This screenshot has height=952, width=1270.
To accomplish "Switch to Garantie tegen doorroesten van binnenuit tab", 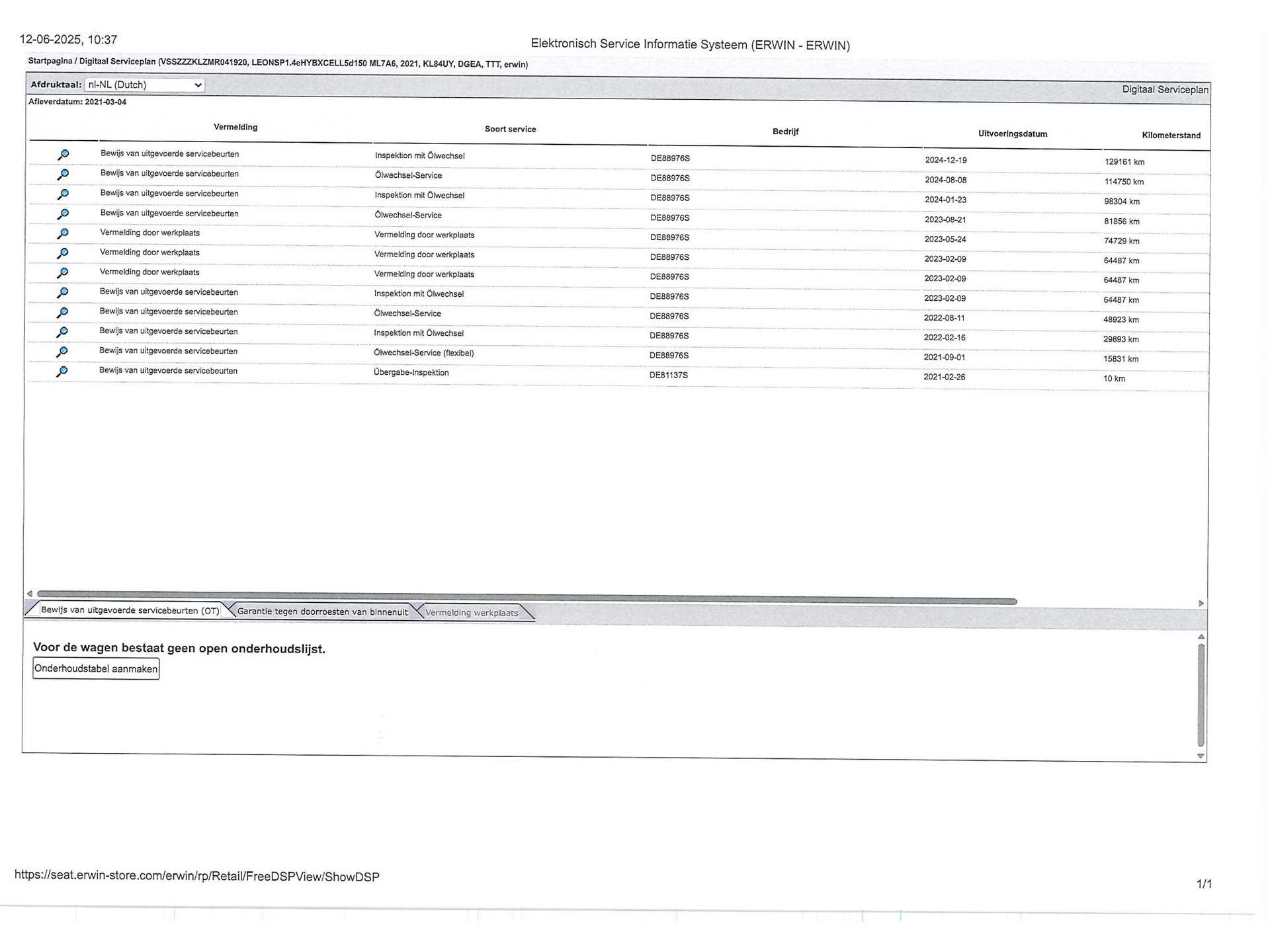I will (322, 612).
